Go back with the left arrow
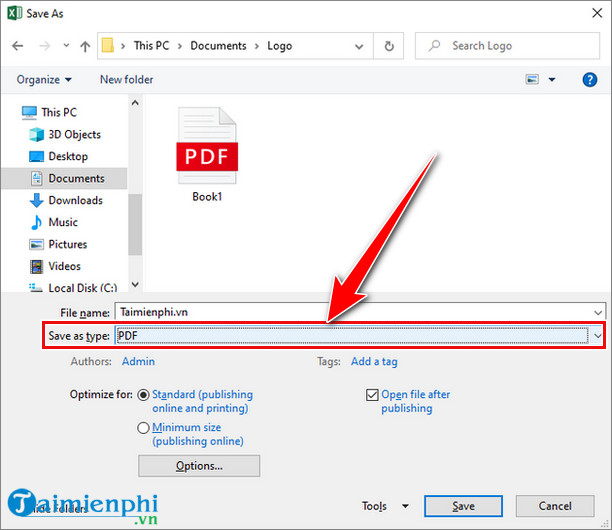The image size is (612, 530). (x=18, y=46)
